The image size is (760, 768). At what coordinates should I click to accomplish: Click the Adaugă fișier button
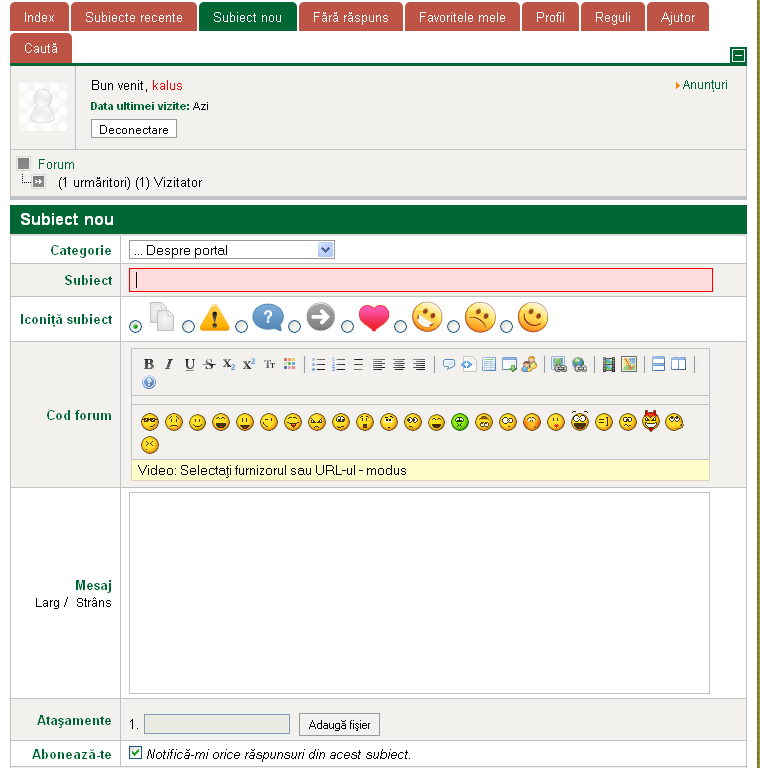[x=339, y=725]
